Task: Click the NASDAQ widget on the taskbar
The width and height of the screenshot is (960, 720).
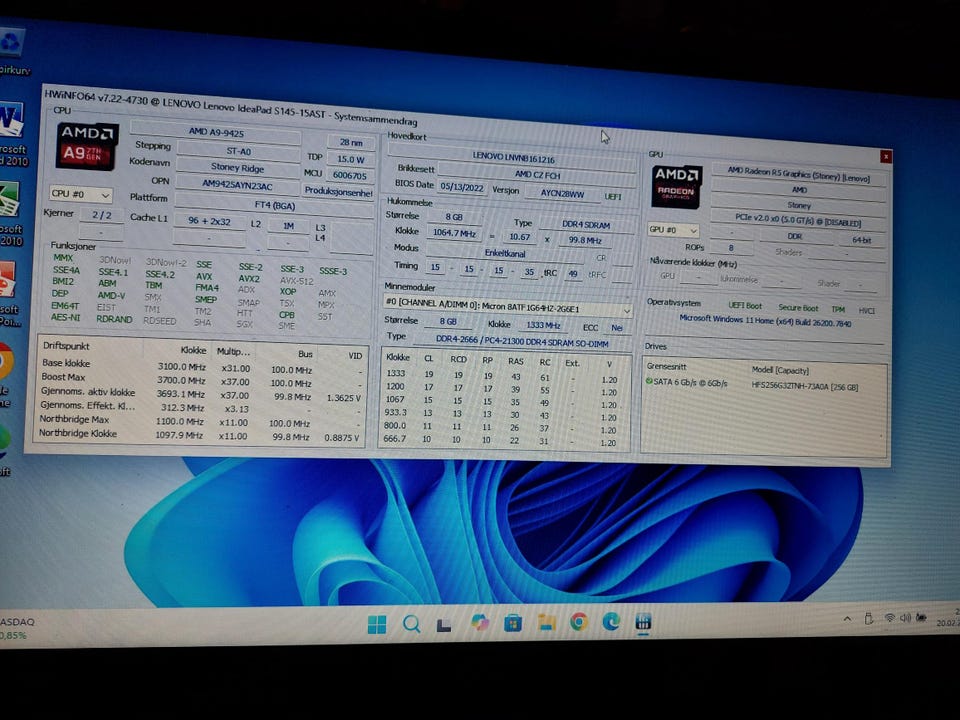Action: 17,628
